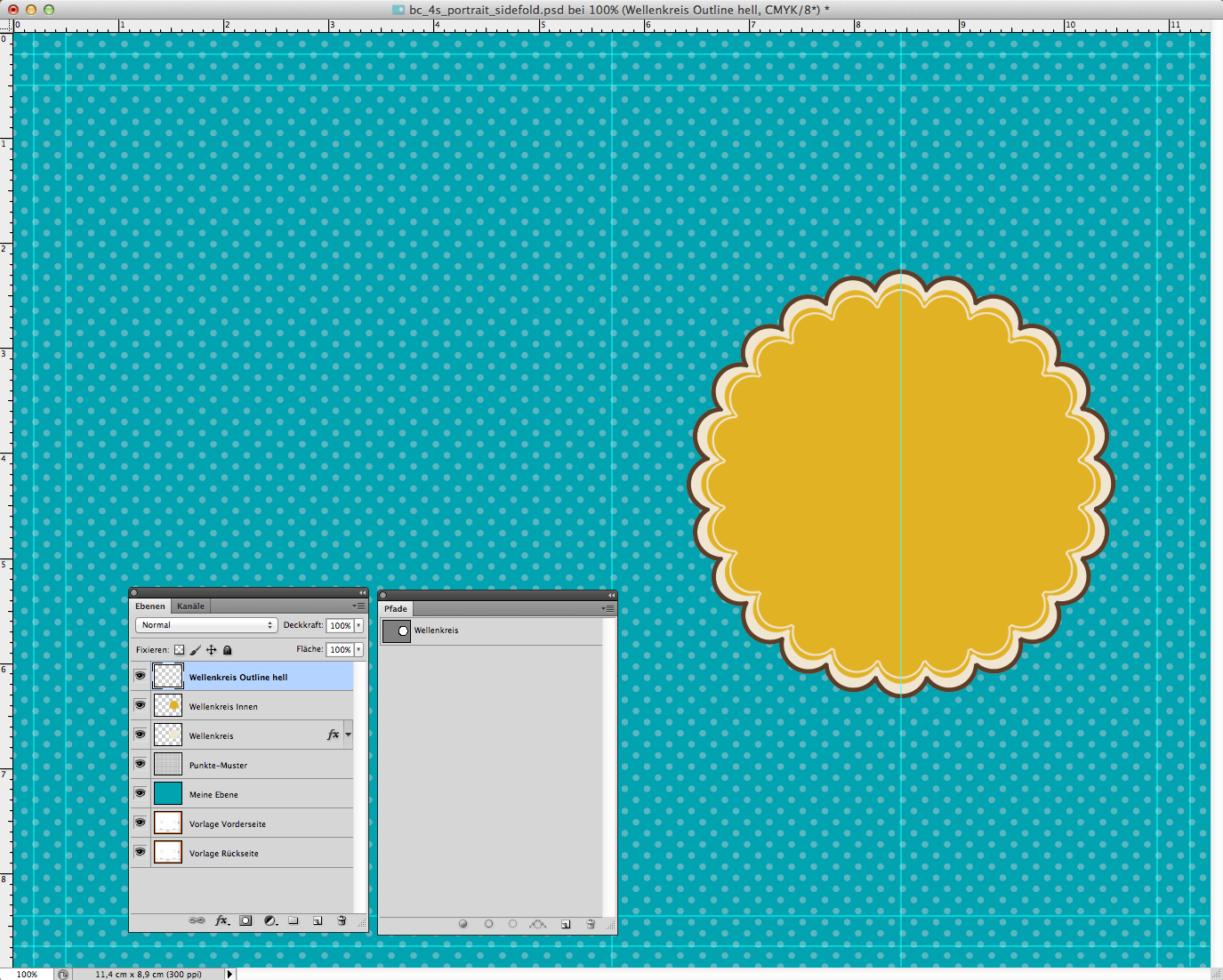Toggle visibility of the Punkte-Muster layer
1223x980 pixels.
(x=140, y=764)
